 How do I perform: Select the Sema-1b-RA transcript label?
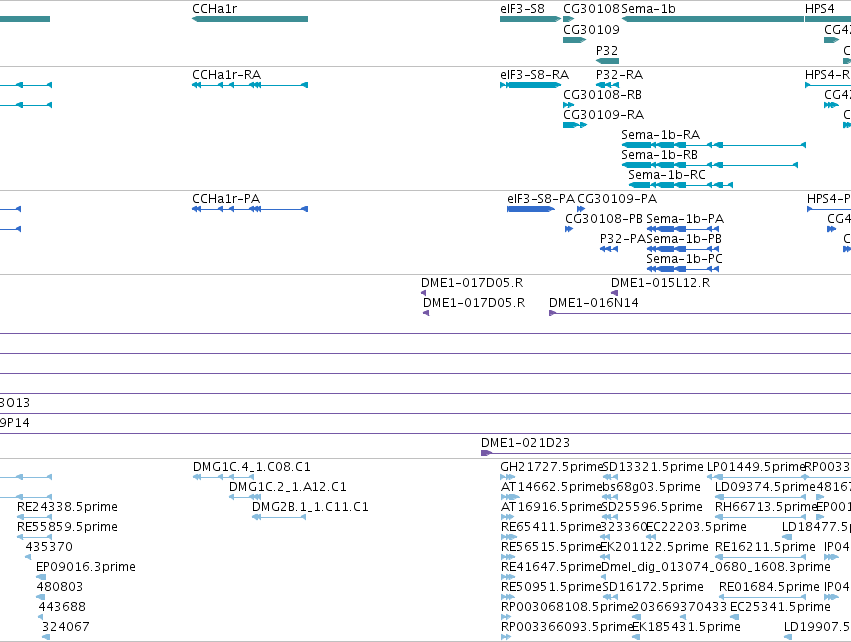point(661,135)
